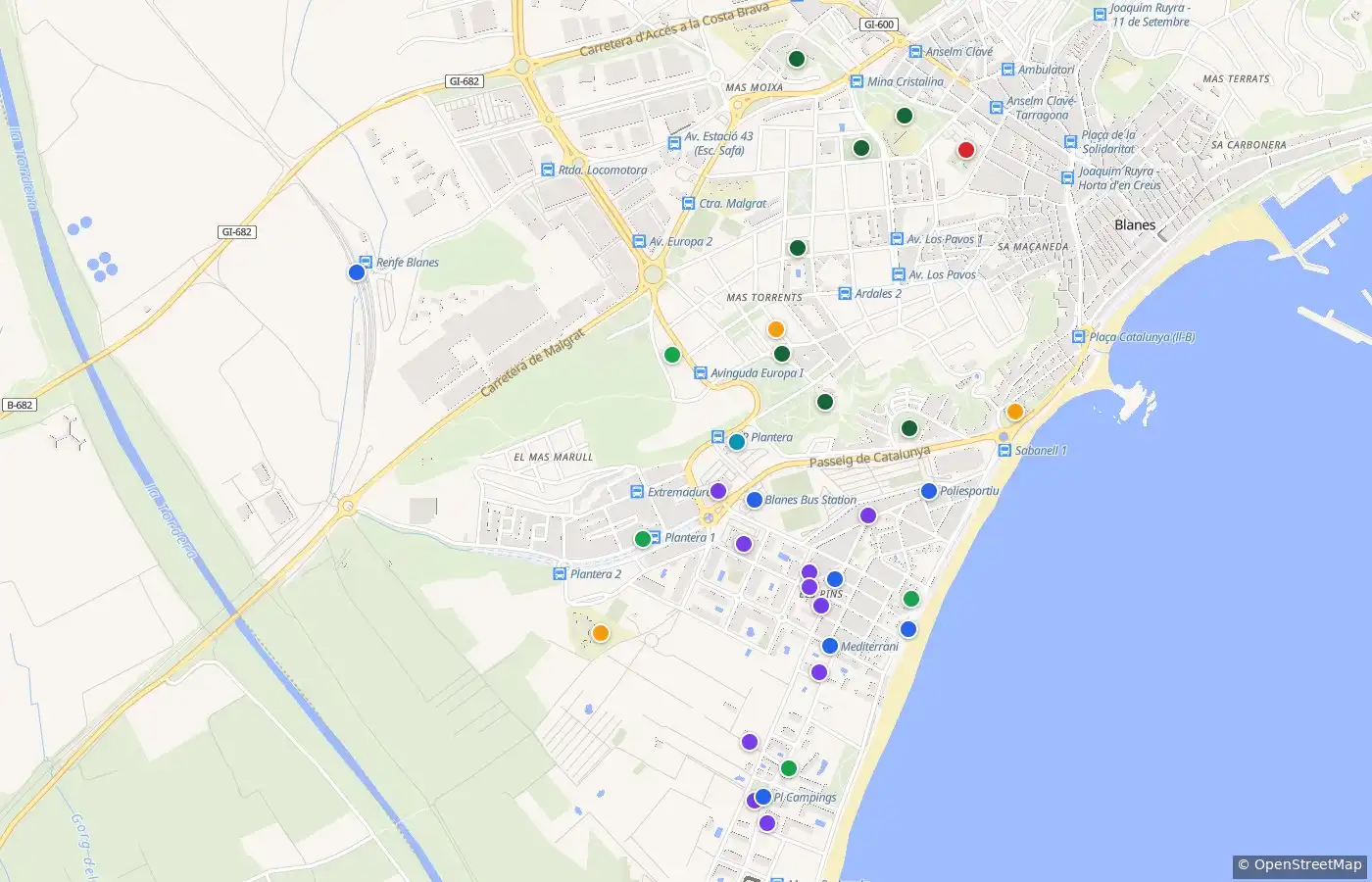This screenshot has height=882, width=1372.
Task: Click the orange marker below Mas Torrents
Action: pos(776,329)
